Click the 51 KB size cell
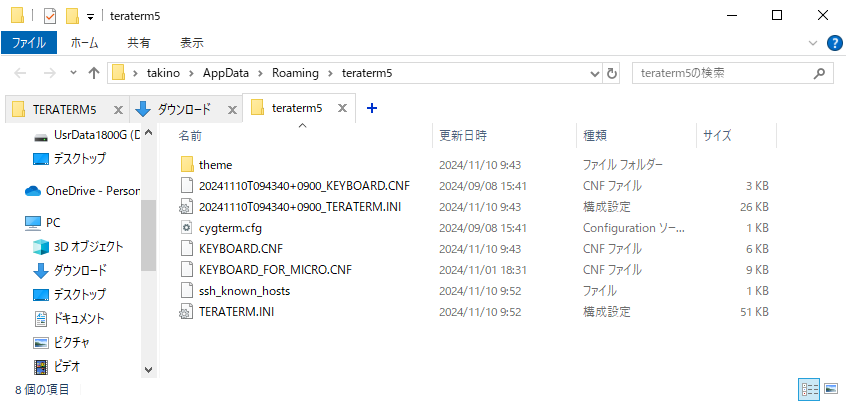This screenshot has width=847, height=402. click(754, 312)
